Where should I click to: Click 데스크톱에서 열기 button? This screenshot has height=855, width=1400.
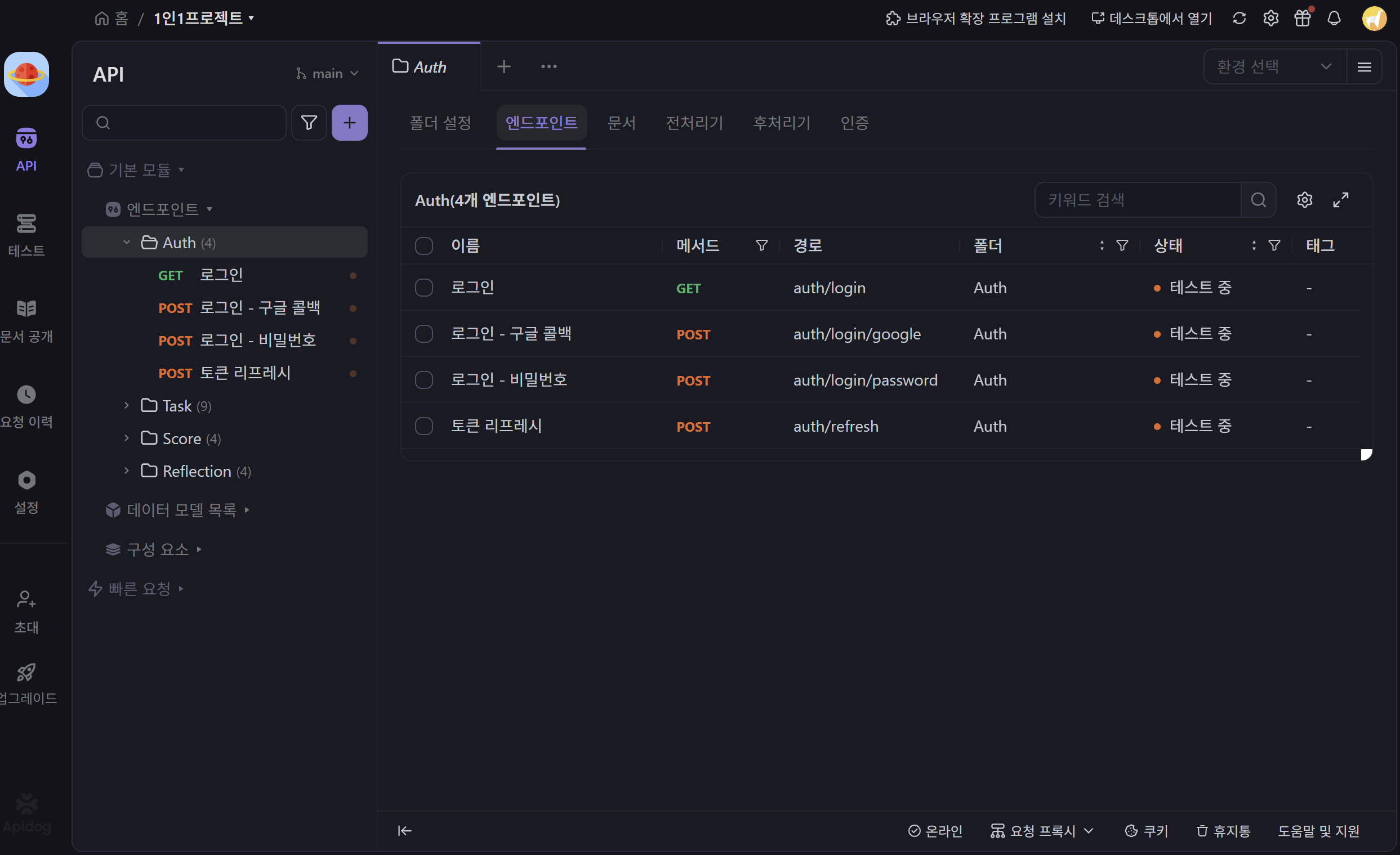pos(1152,18)
